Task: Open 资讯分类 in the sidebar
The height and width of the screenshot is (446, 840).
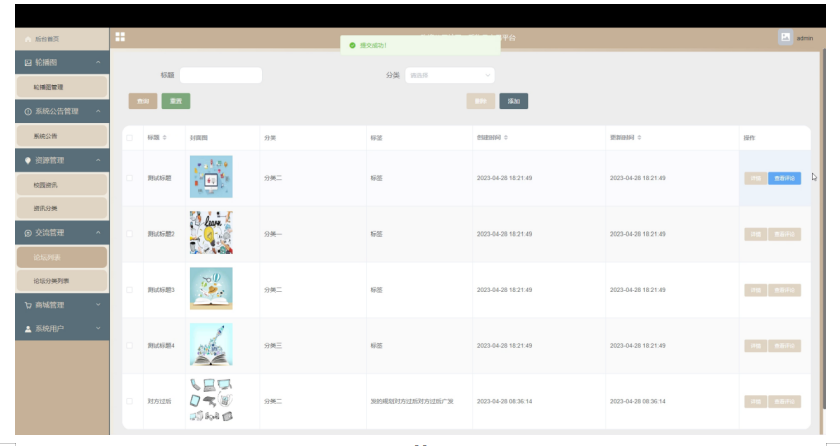Action: [x=62, y=208]
